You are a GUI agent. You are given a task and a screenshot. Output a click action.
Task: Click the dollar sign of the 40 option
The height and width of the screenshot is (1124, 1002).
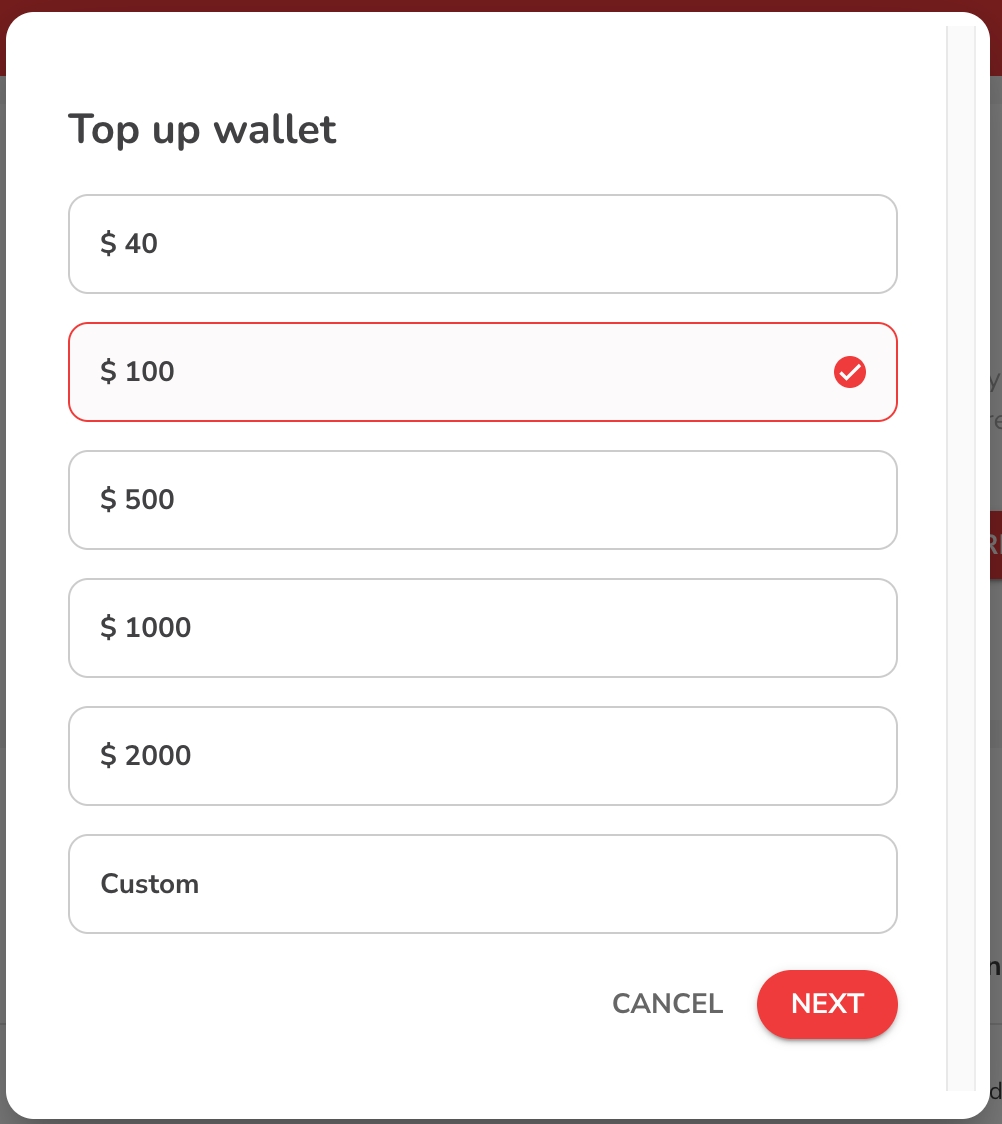click(108, 244)
